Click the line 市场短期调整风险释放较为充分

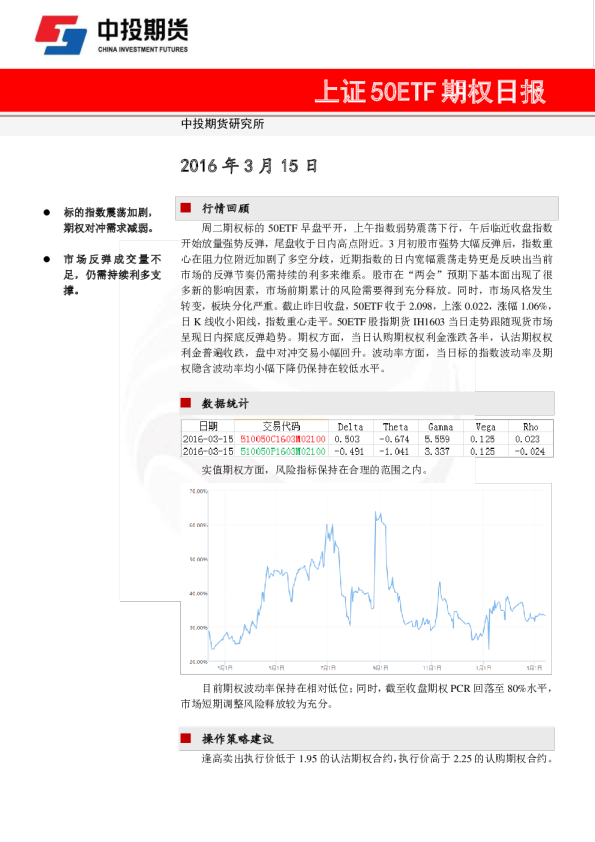(257, 704)
